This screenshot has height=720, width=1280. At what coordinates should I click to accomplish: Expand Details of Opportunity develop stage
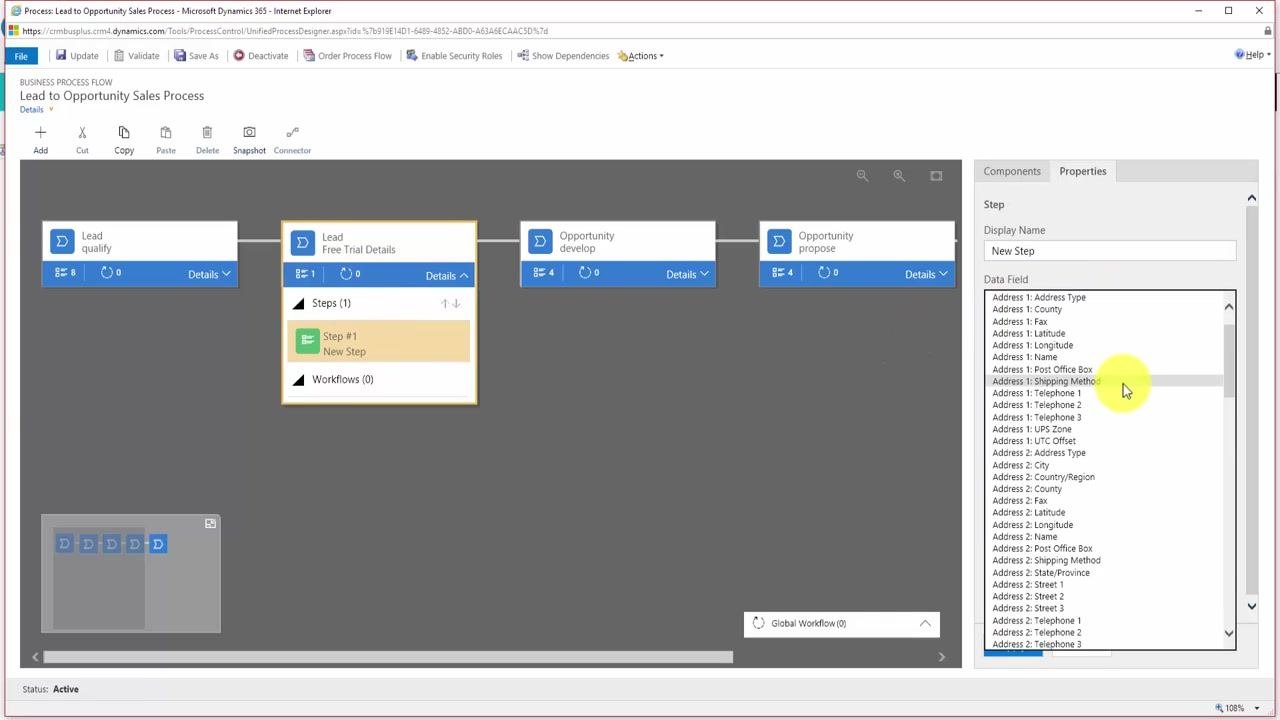(x=687, y=274)
